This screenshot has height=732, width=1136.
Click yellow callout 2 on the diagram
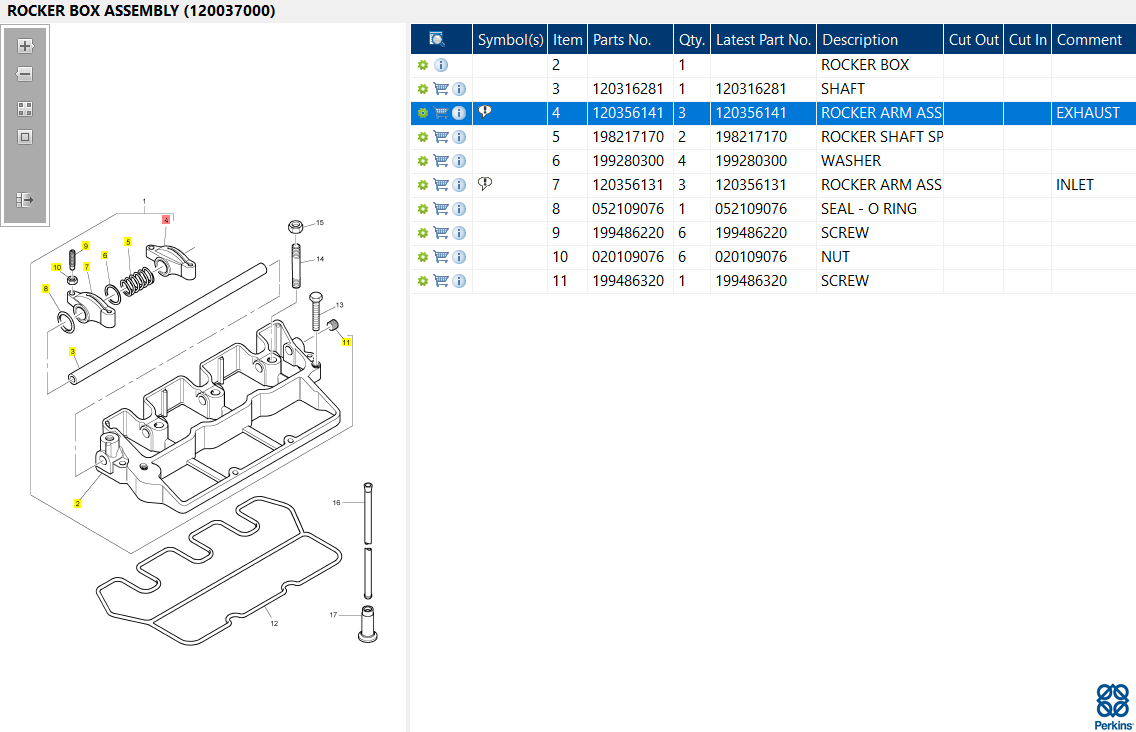click(x=77, y=503)
